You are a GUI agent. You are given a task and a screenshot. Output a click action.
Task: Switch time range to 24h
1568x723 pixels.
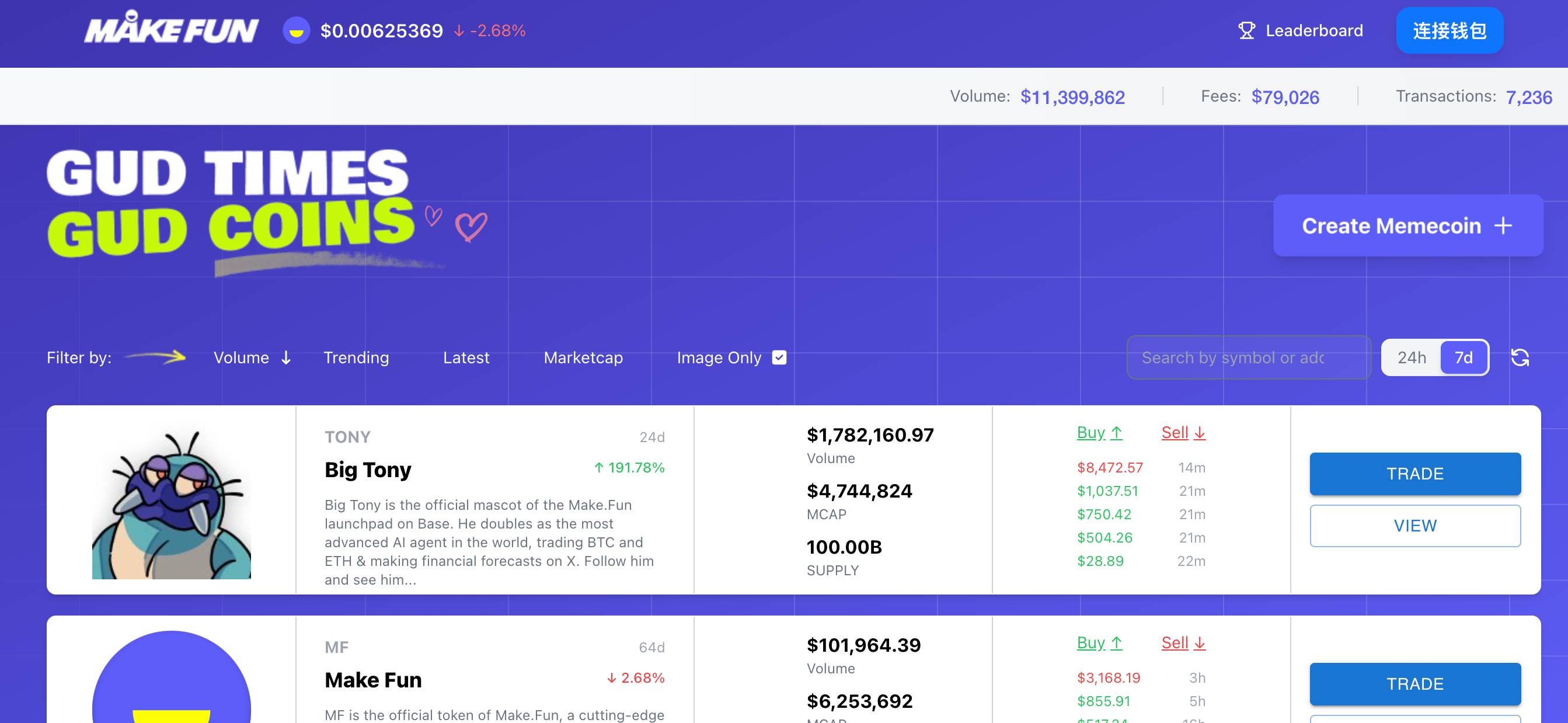point(1411,357)
